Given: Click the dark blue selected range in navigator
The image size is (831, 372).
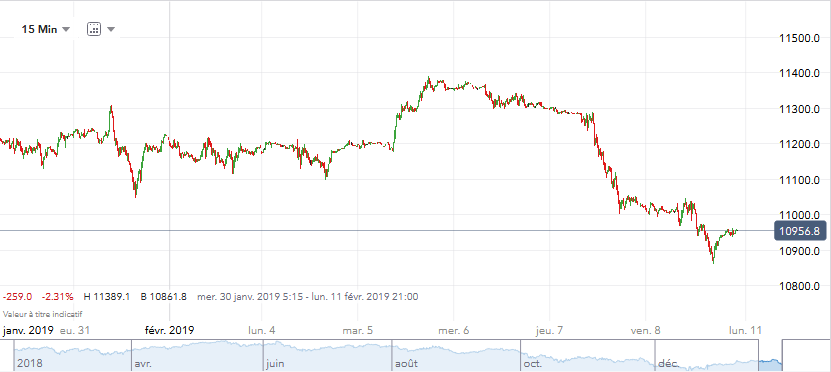Looking at the screenshot, I should 770,356.
